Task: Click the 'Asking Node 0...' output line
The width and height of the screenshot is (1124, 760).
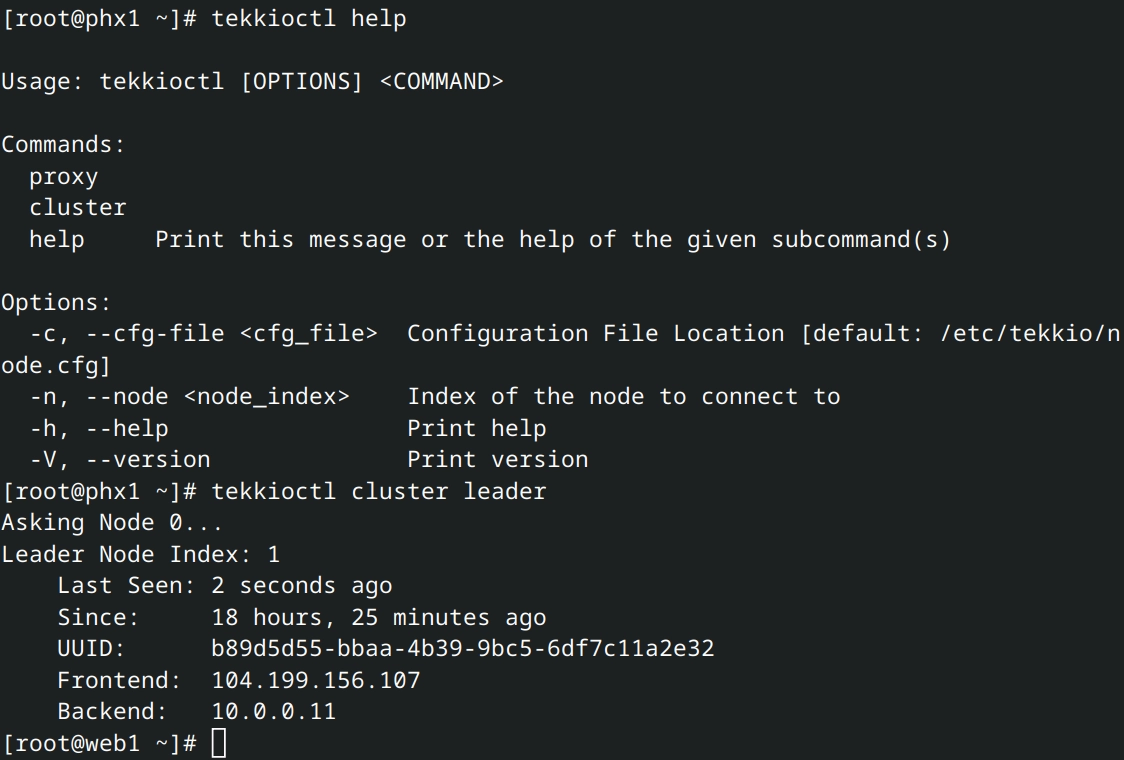Action: (x=112, y=523)
